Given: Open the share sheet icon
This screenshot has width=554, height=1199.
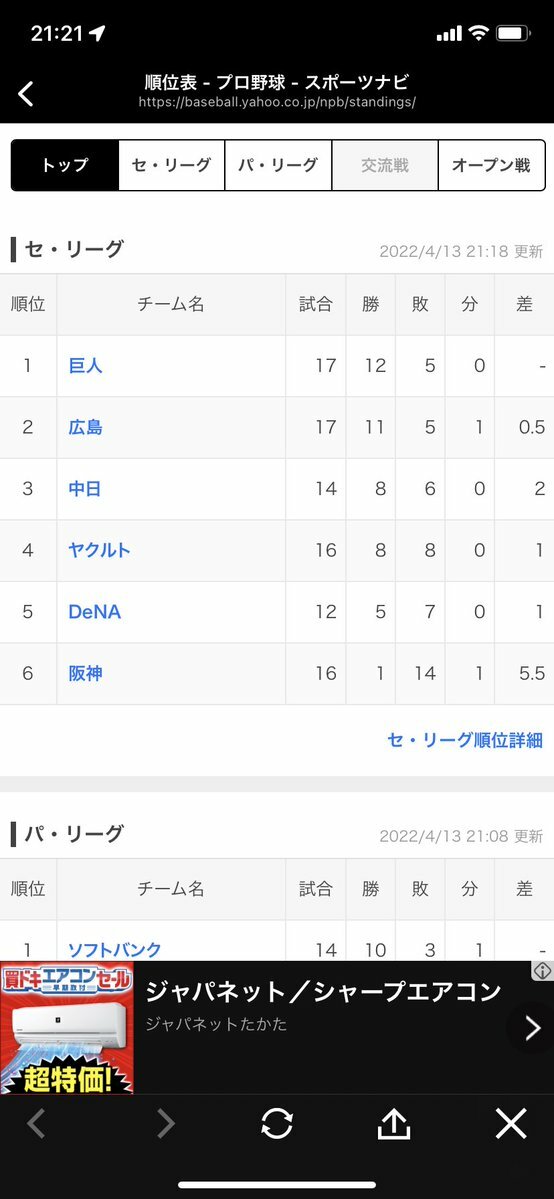Looking at the screenshot, I should pos(394,1123).
